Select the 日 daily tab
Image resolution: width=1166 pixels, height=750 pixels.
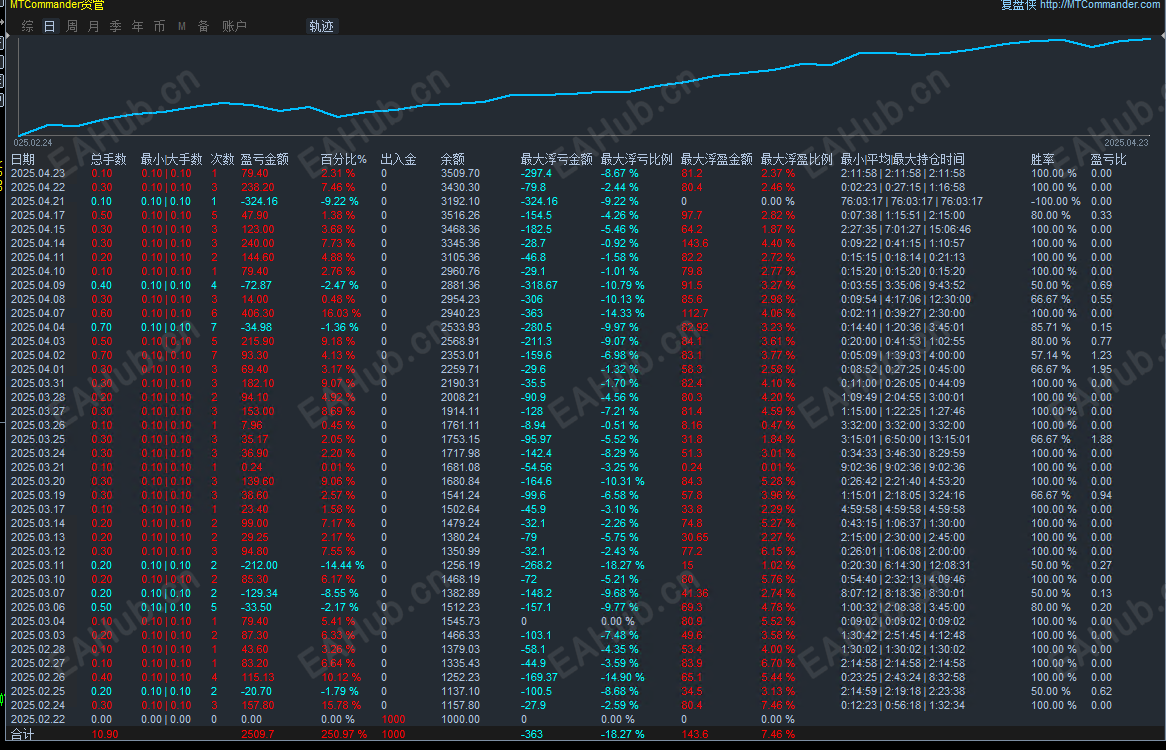click(x=50, y=26)
